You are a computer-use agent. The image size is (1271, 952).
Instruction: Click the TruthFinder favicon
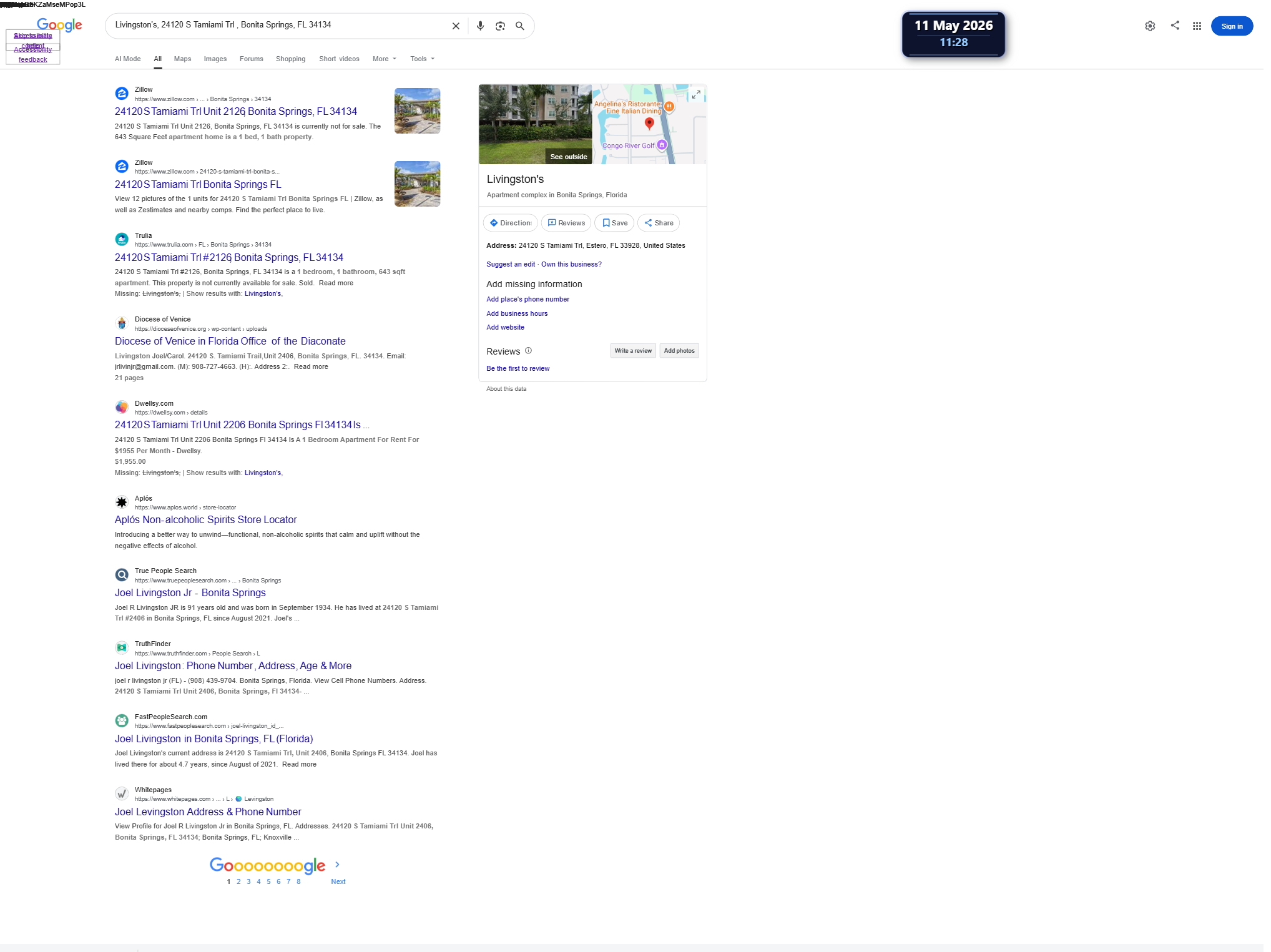click(122, 648)
